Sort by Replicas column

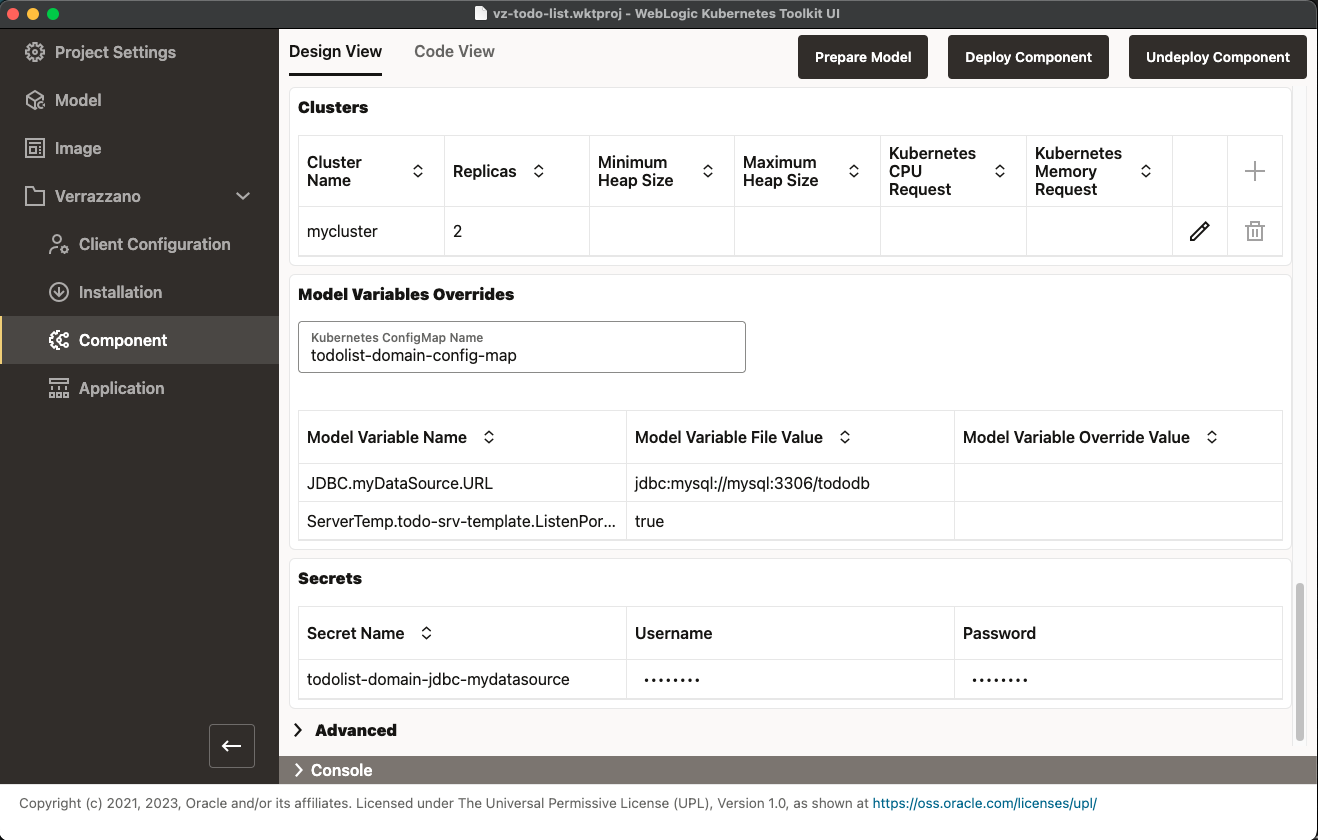pyautogui.click(x=538, y=171)
